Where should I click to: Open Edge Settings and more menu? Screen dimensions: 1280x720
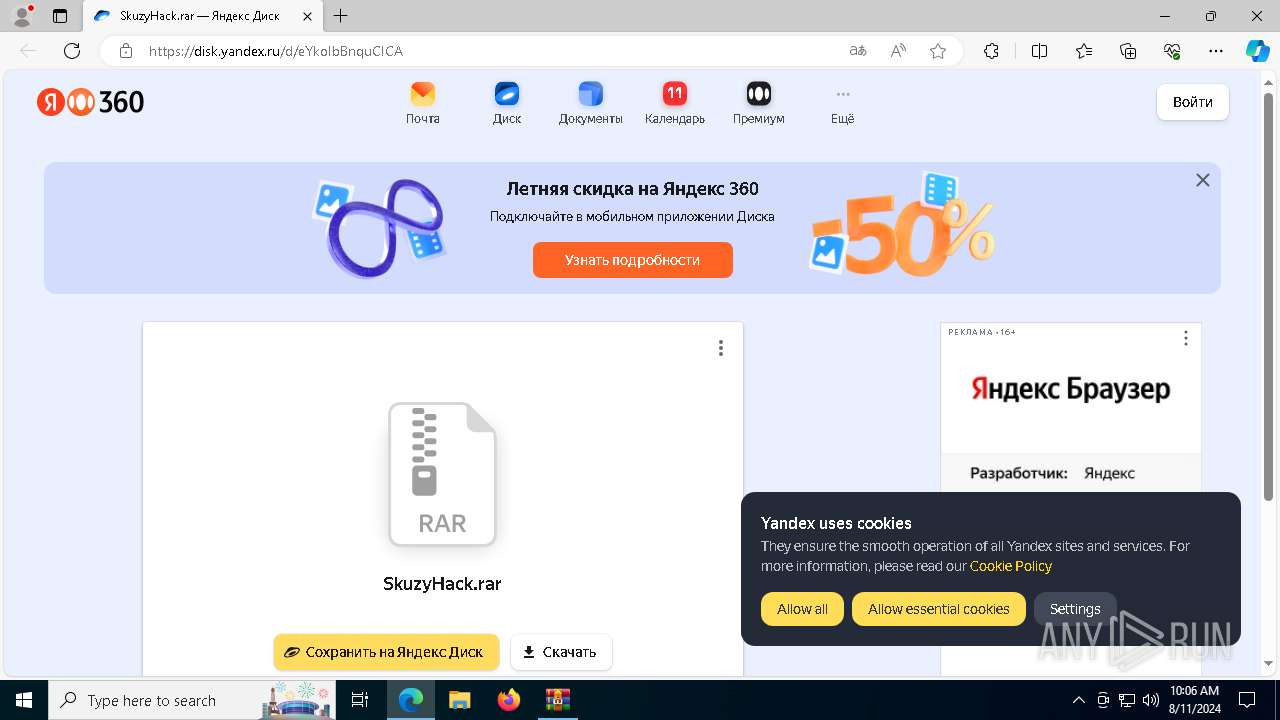(1216, 51)
